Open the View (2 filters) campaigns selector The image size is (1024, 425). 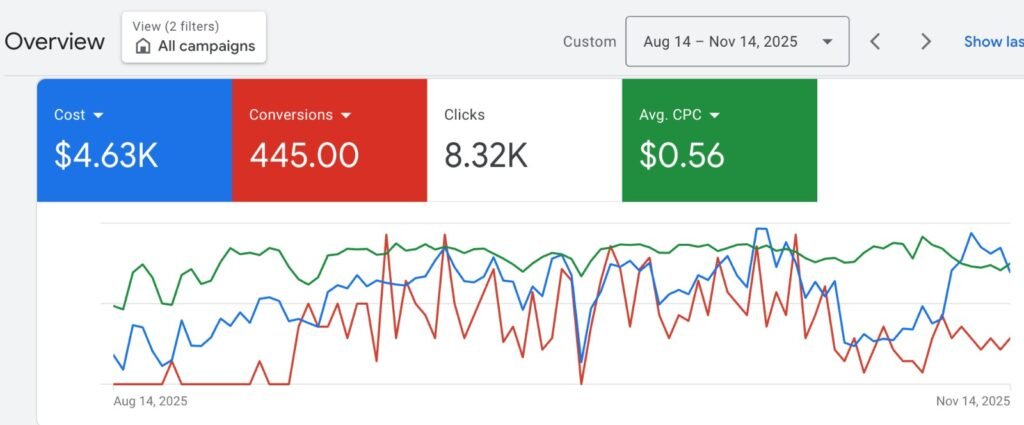pos(194,37)
